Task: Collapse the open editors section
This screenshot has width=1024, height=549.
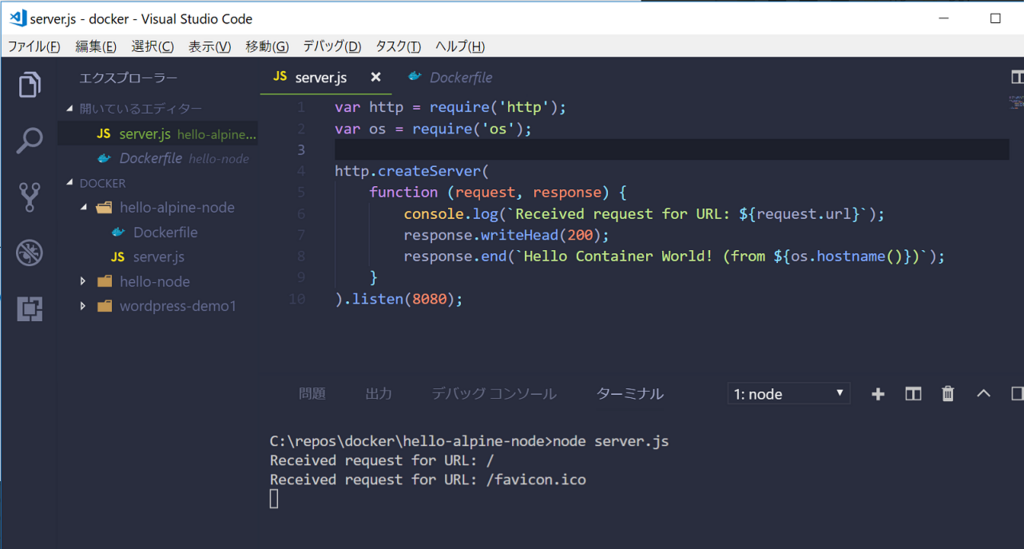Action: (69, 108)
